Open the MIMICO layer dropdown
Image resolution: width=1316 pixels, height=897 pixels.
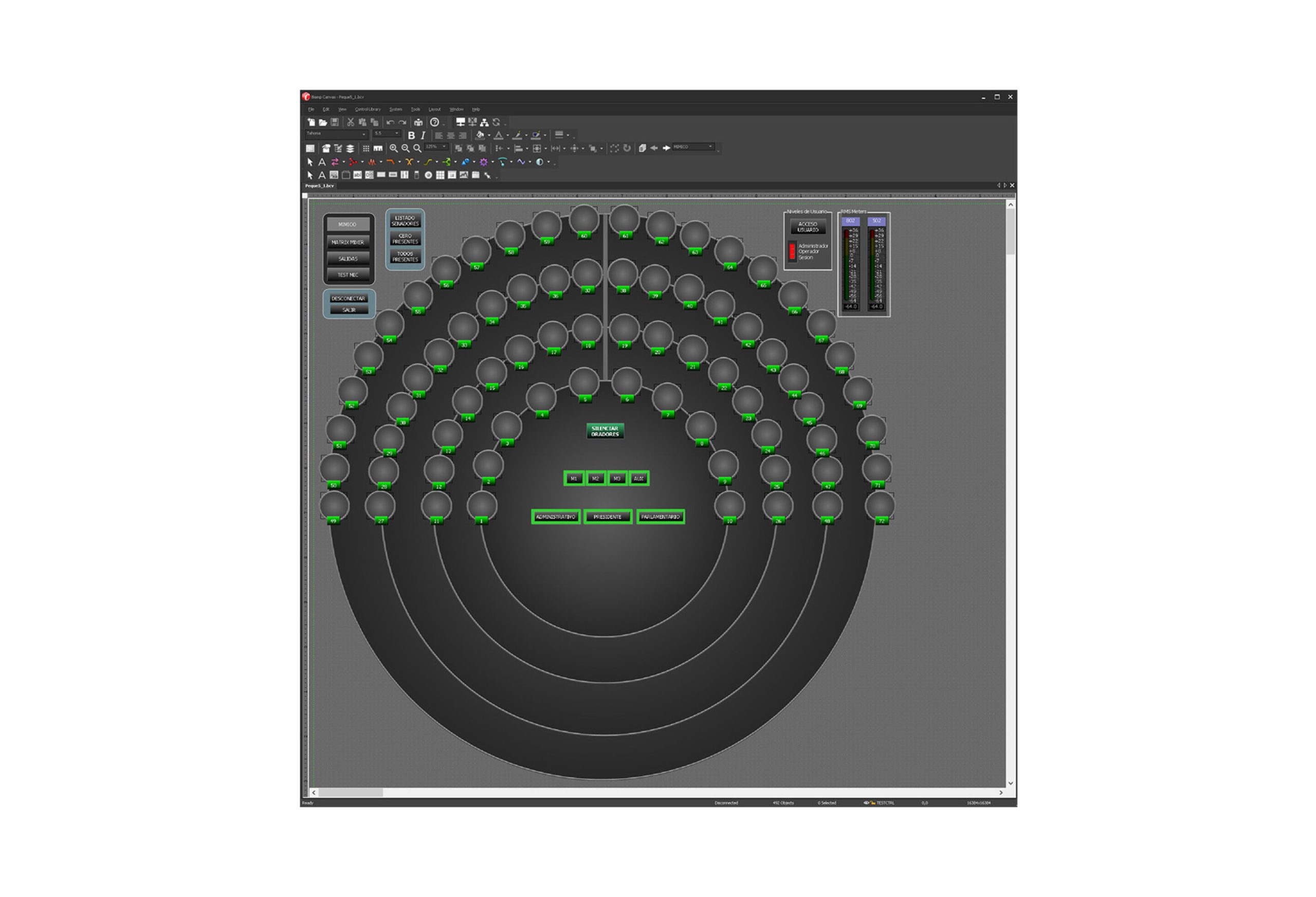(x=710, y=147)
